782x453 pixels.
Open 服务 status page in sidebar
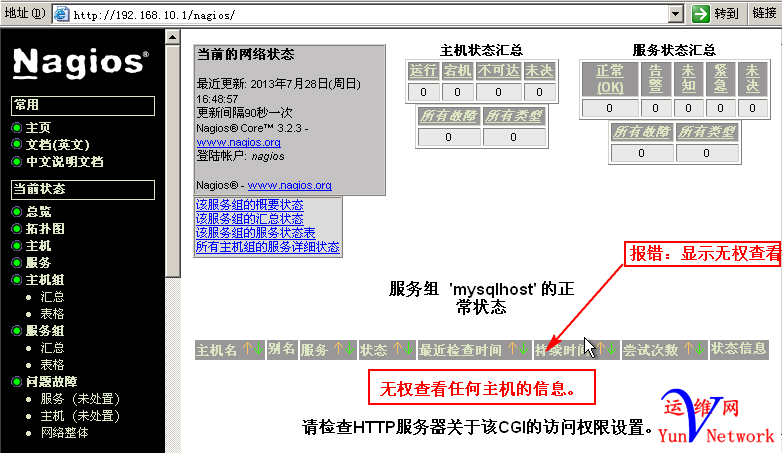tap(38, 262)
